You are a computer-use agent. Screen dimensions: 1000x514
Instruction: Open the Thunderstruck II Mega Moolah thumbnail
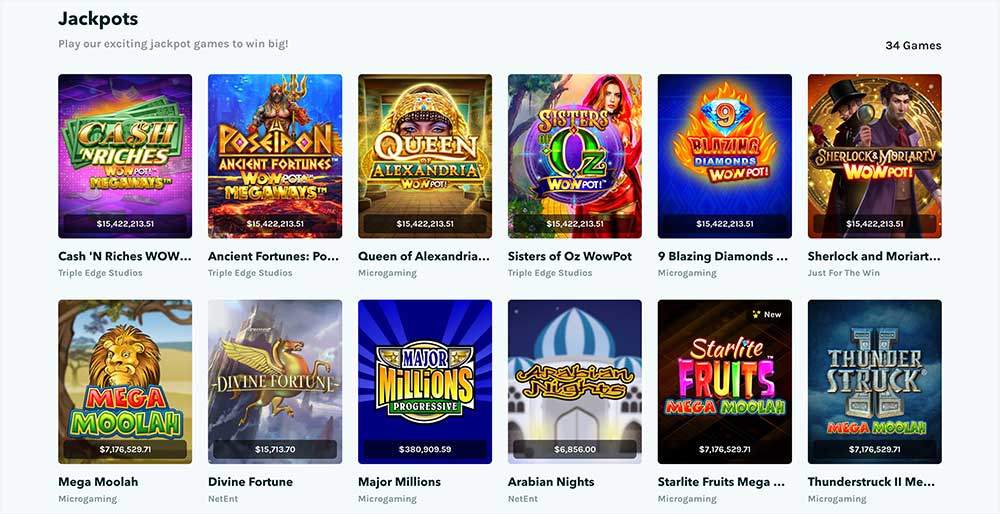pyautogui.click(x=874, y=381)
